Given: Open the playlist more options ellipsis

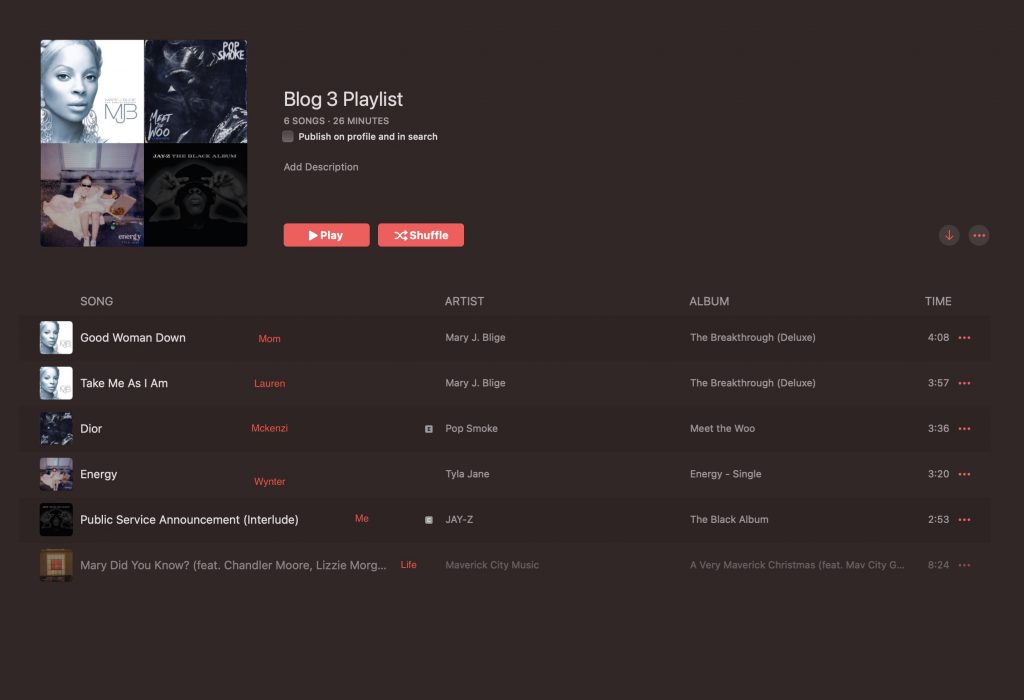Looking at the screenshot, I should [x=979, y=235].
